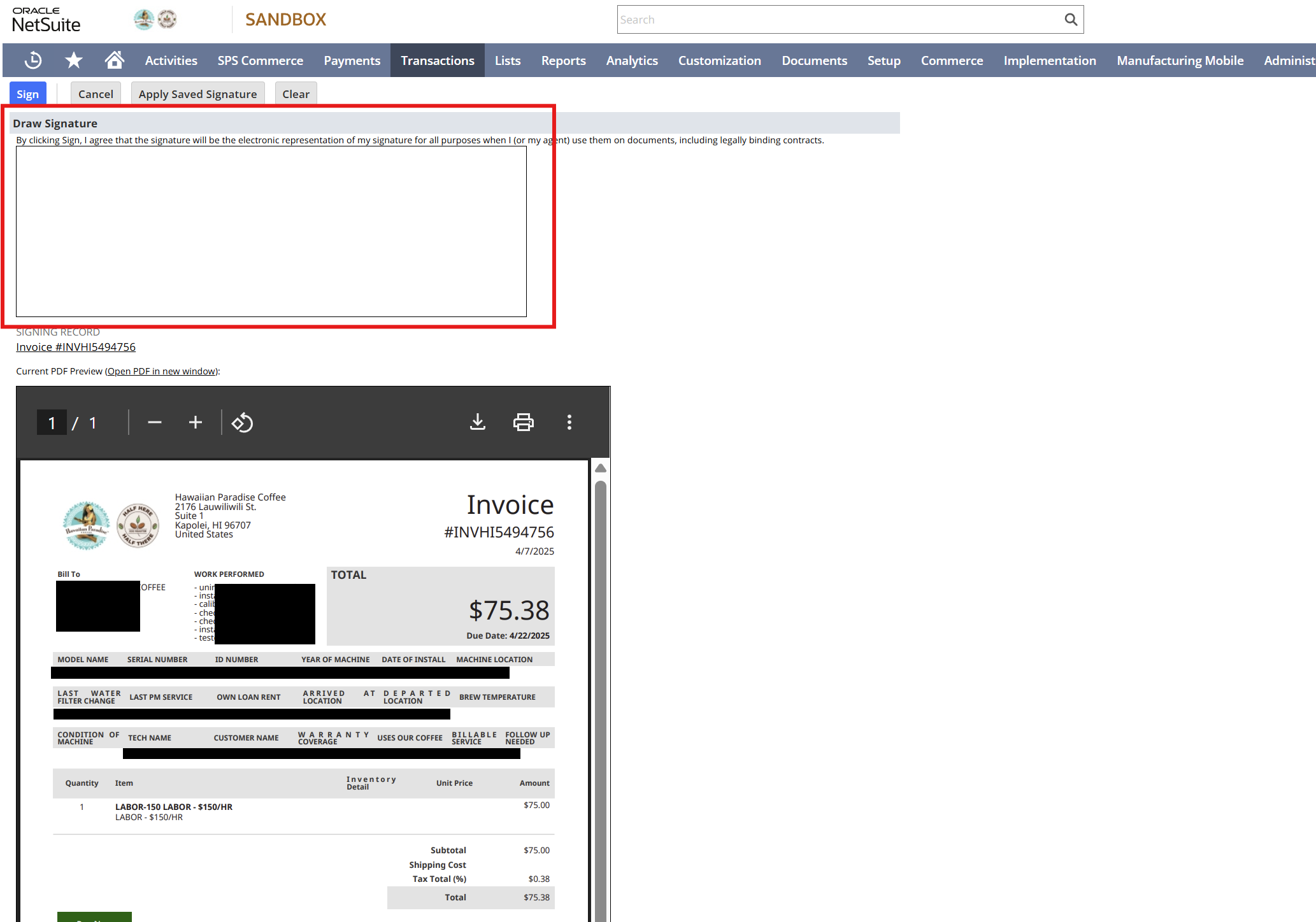The height and width of the screenshot is (922, 1316).
Task: Open the Setup menu
Action: coord(884,60)
